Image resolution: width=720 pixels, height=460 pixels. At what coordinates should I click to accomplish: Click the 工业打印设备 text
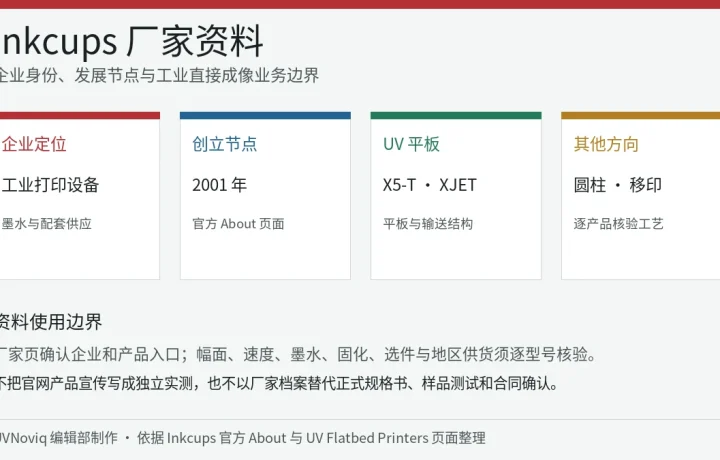point(50,185)
